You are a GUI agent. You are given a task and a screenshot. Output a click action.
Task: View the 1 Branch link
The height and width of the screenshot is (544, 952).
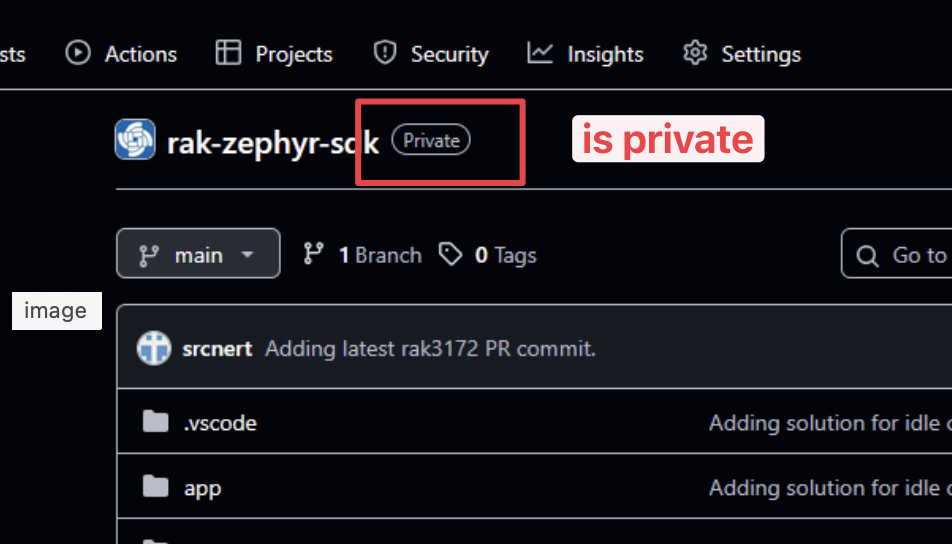[379, 255]
